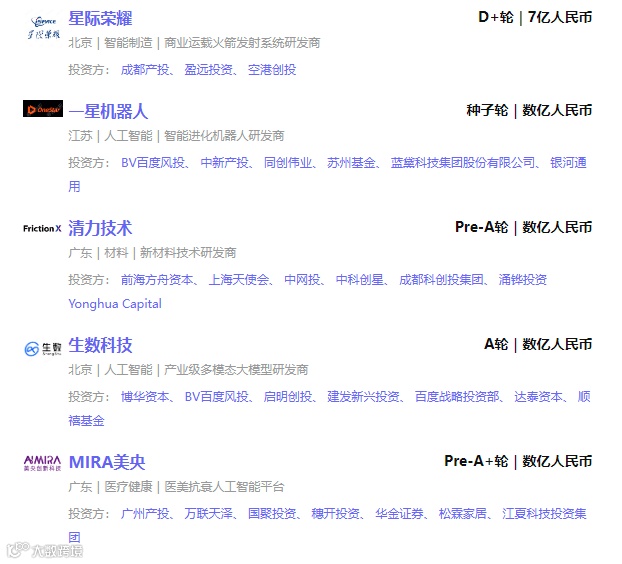This screenshot has height=564, width=622.
Task: Click the 星际荣耀 company logo
Action: pyautogui.click(x=43, y=27)
